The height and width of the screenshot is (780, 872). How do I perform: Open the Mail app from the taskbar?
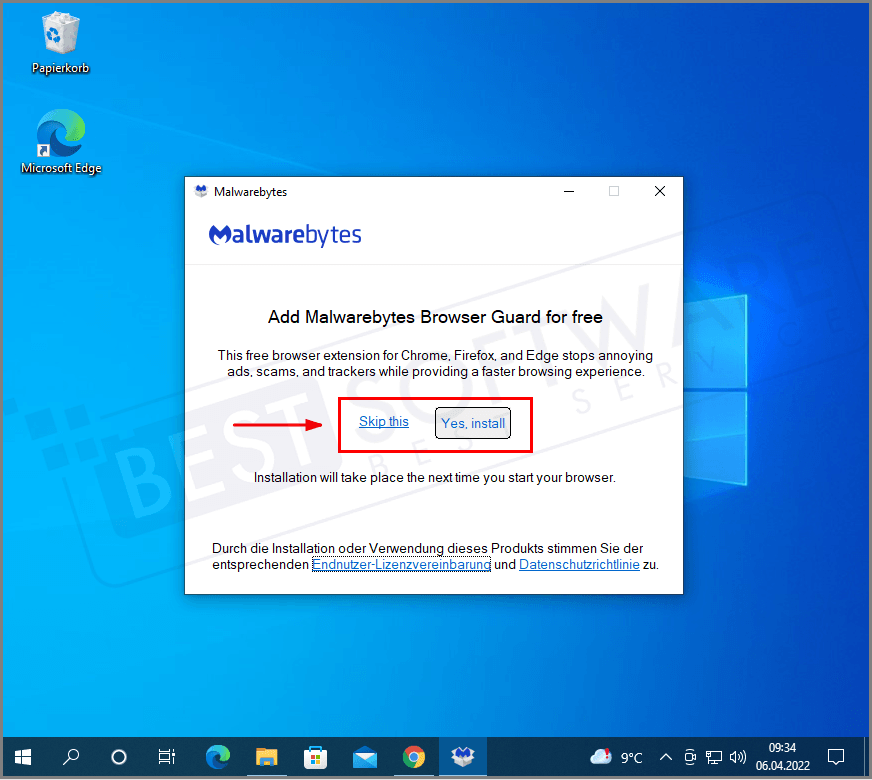364,757
